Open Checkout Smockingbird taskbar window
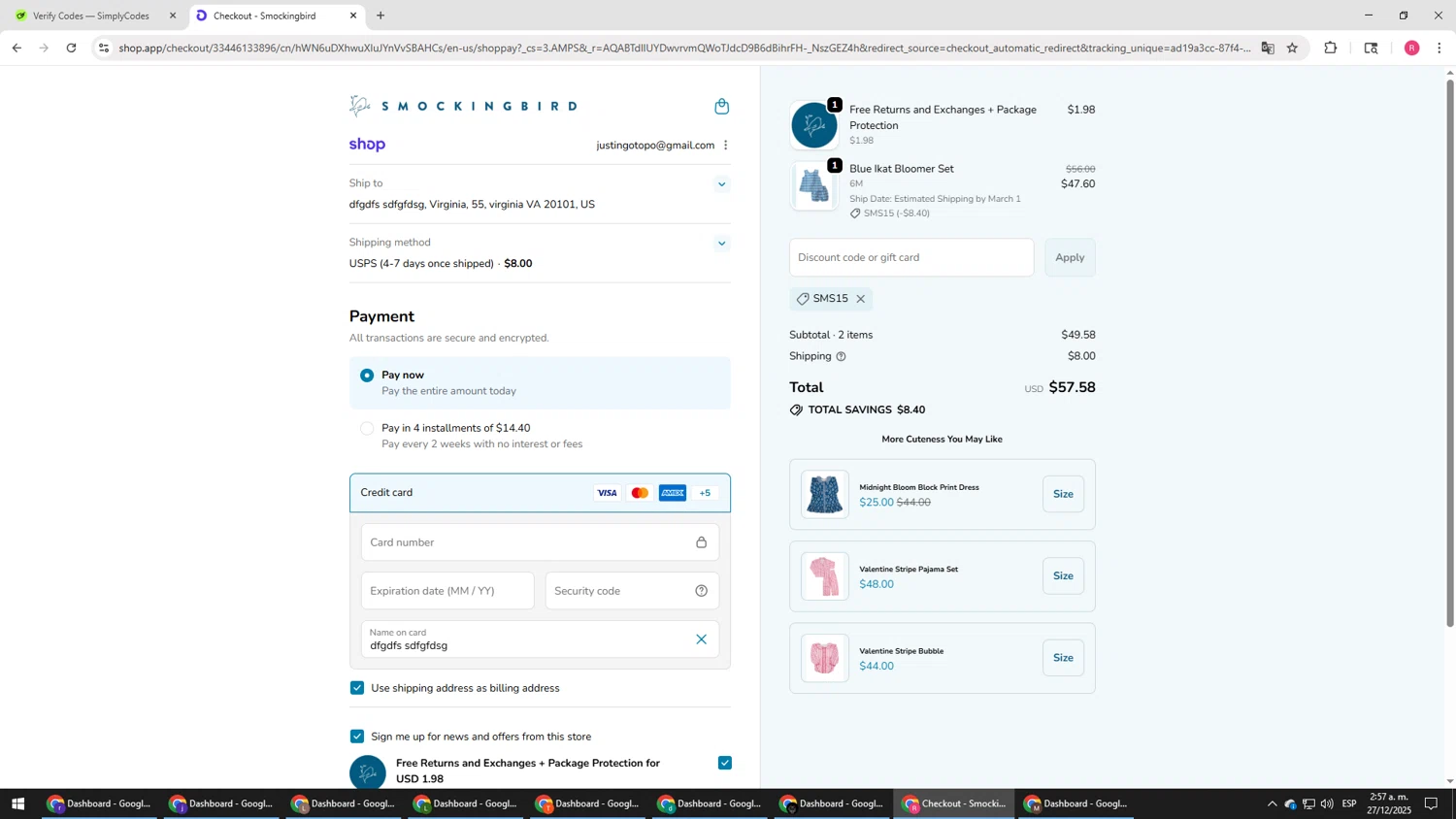This screenshot has width=1456, height=819. click(954, 803)
